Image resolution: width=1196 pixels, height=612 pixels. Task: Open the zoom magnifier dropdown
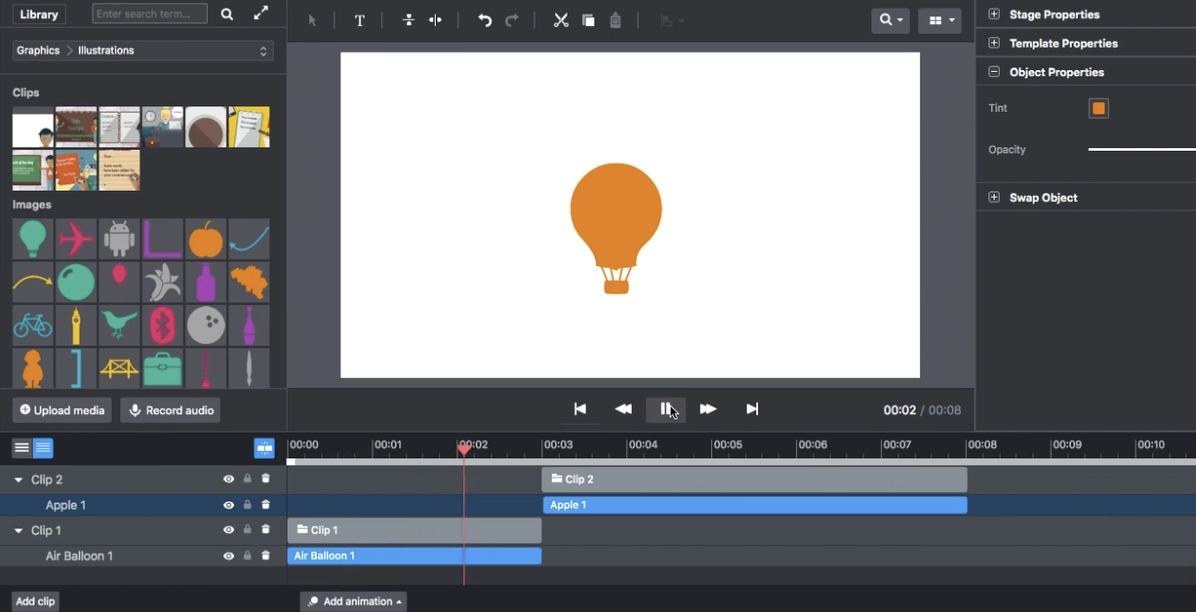(890, 21)
